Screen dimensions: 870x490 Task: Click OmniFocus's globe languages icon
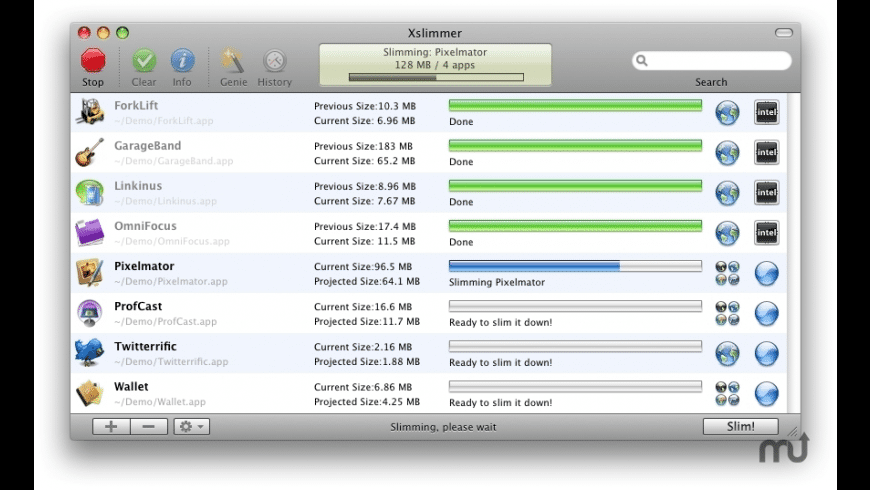(x=727, y=233)
